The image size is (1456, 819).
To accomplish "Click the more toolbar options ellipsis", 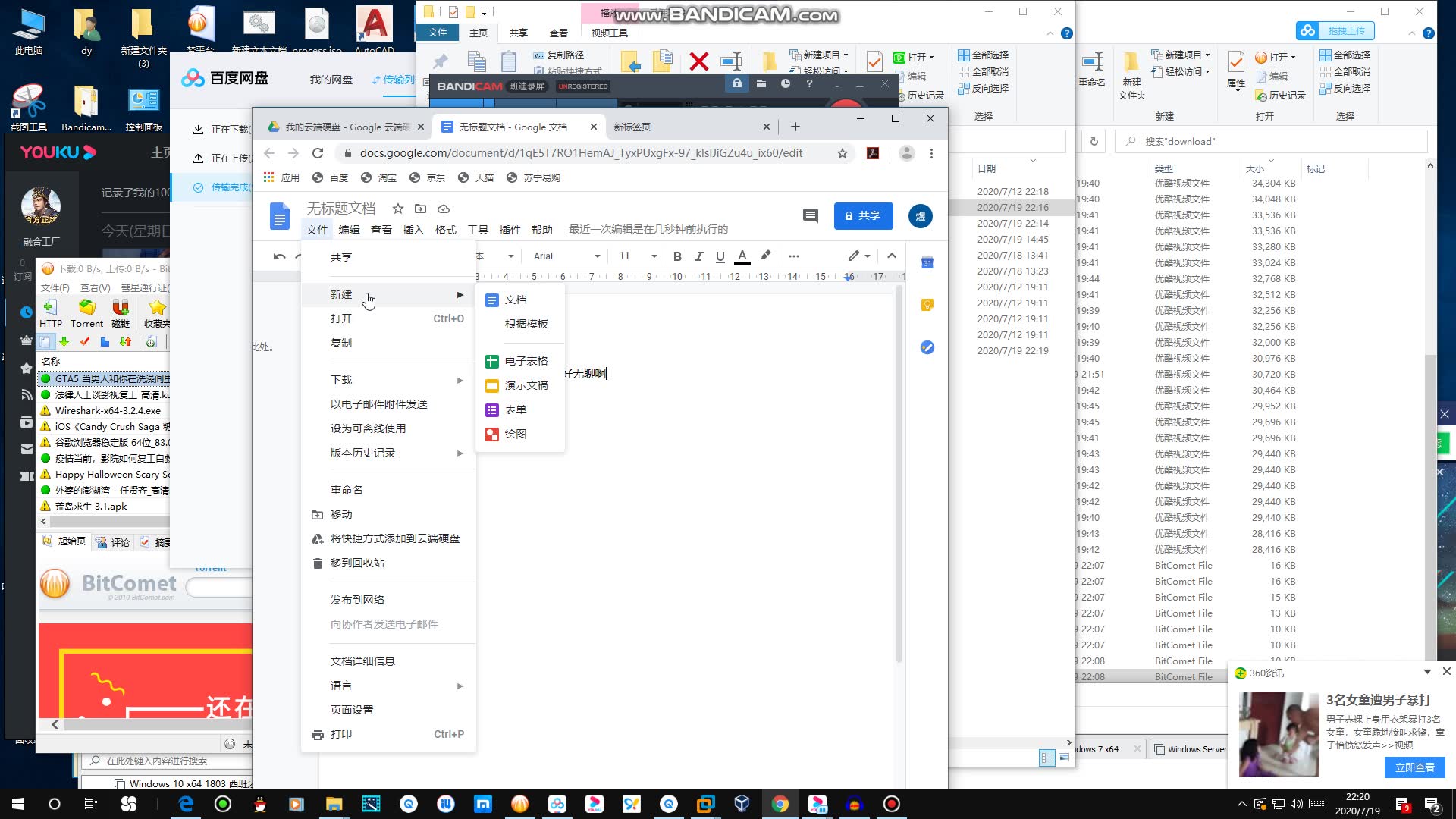I will pos(794,256).
